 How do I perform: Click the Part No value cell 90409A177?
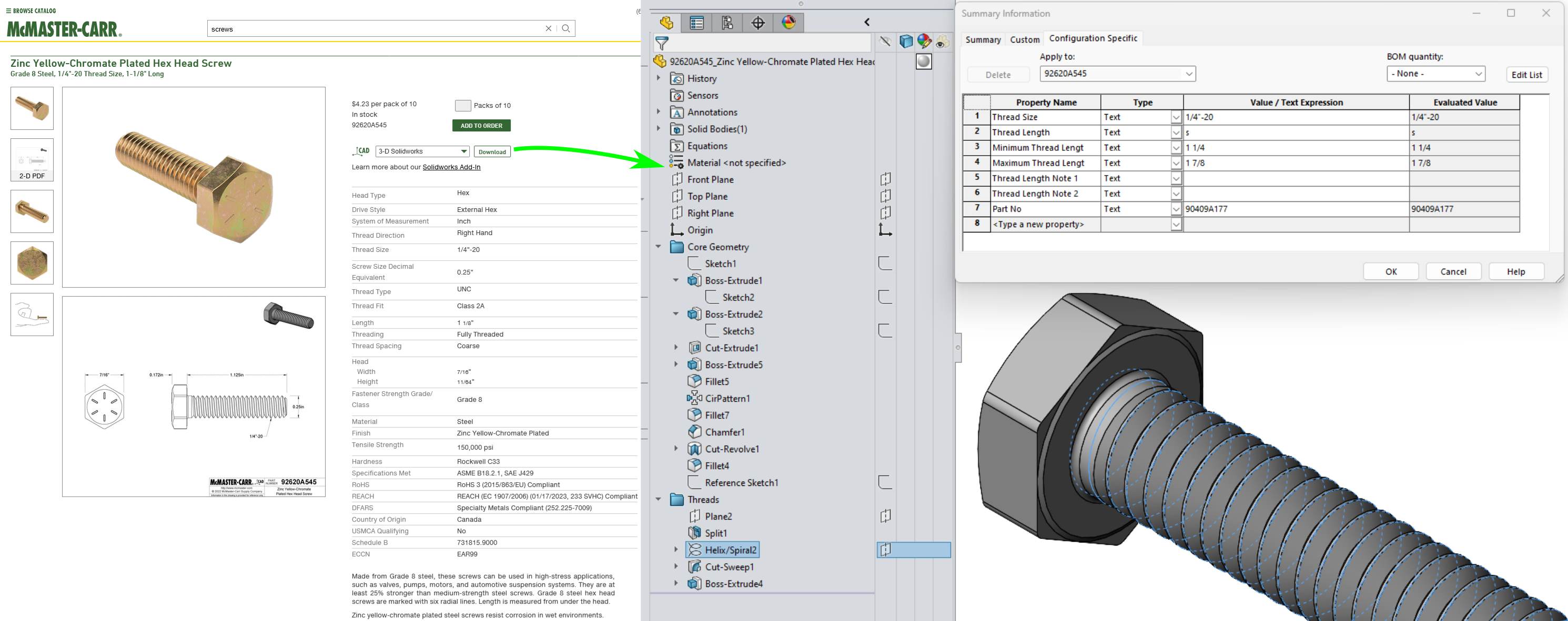click(x=1296, y=209)
